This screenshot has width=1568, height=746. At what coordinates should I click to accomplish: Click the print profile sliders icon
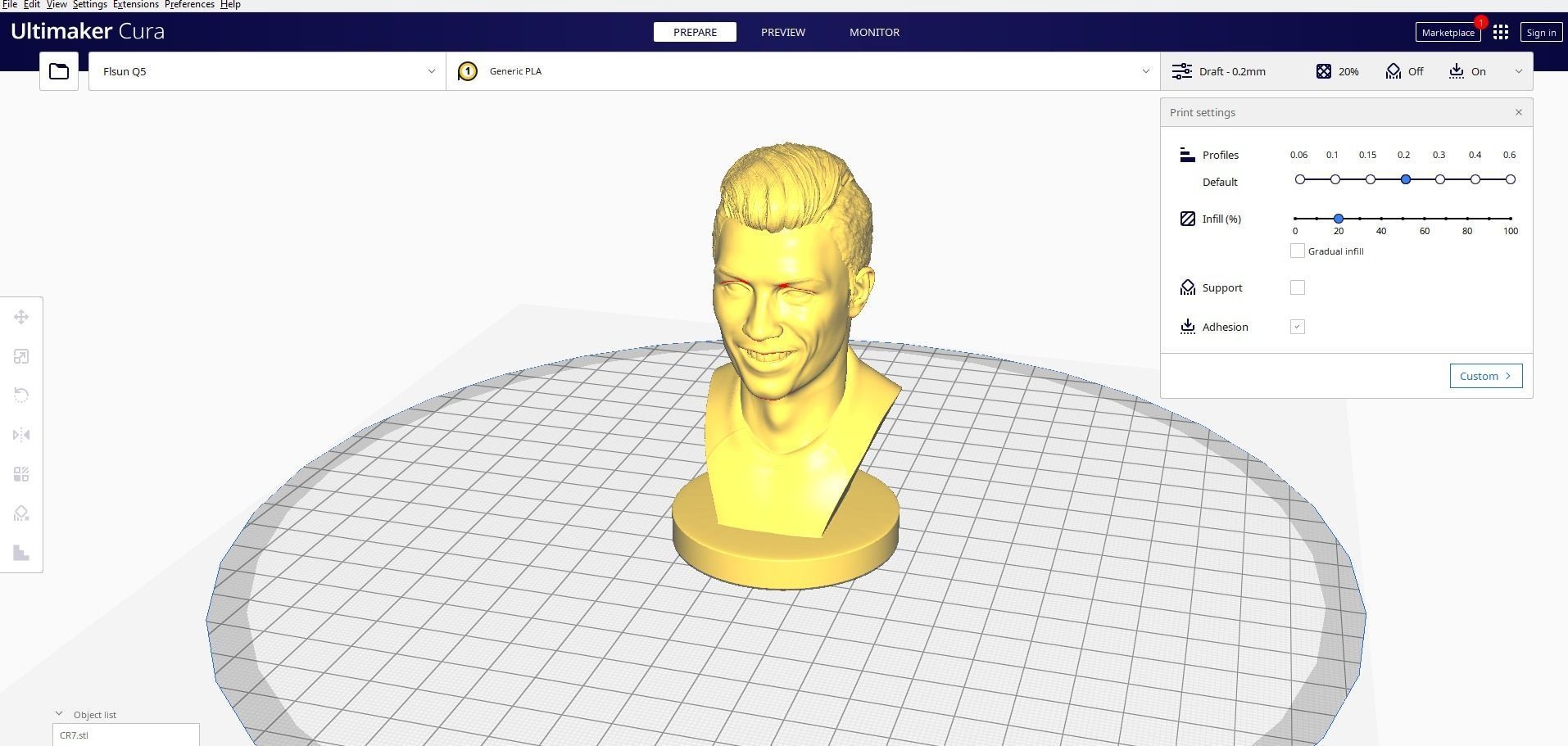pyautogui.click(x=1181, y=71)
